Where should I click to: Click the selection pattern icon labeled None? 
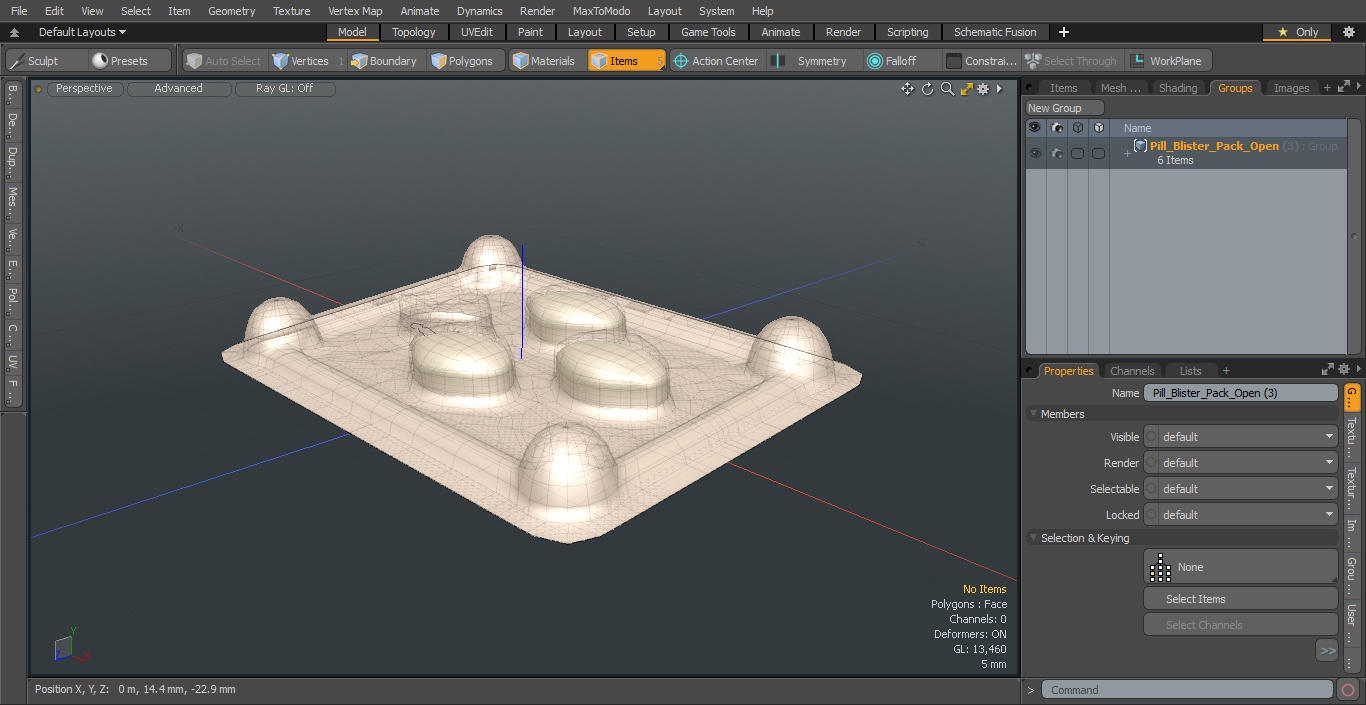[x=1160, y=567]
